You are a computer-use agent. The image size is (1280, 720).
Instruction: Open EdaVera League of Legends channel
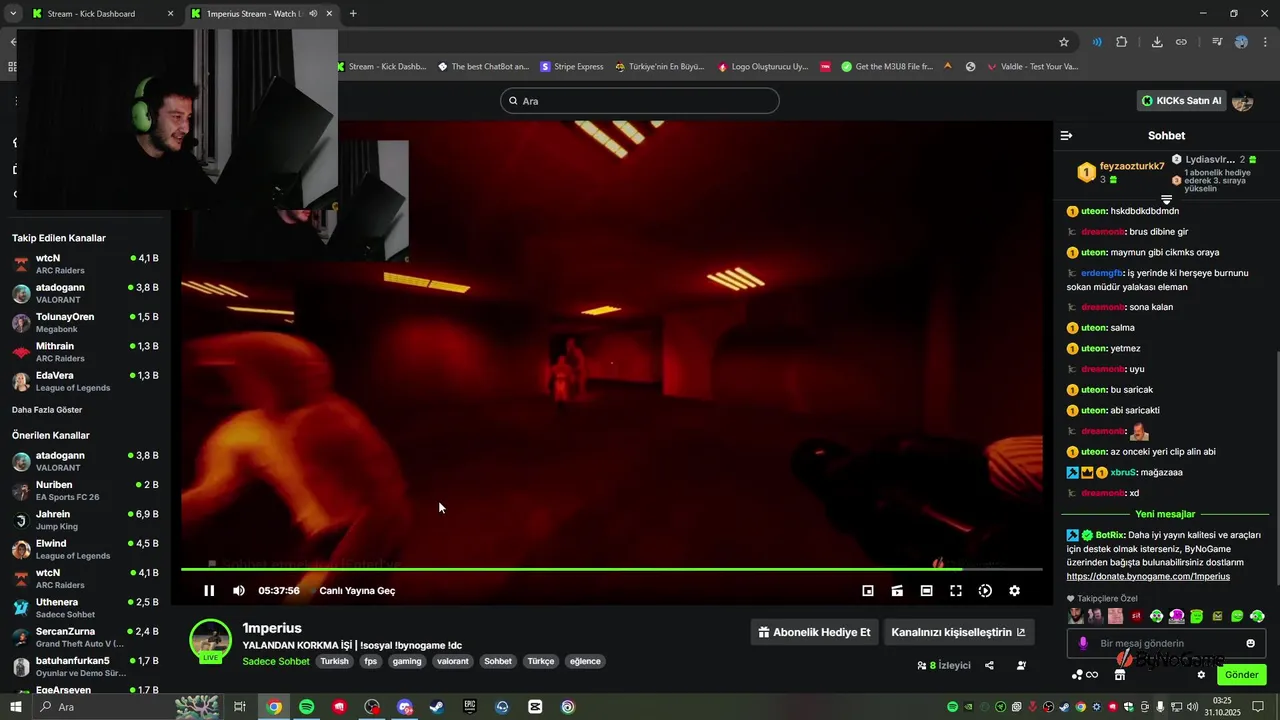pyautogui.click(x=85, y=381)
